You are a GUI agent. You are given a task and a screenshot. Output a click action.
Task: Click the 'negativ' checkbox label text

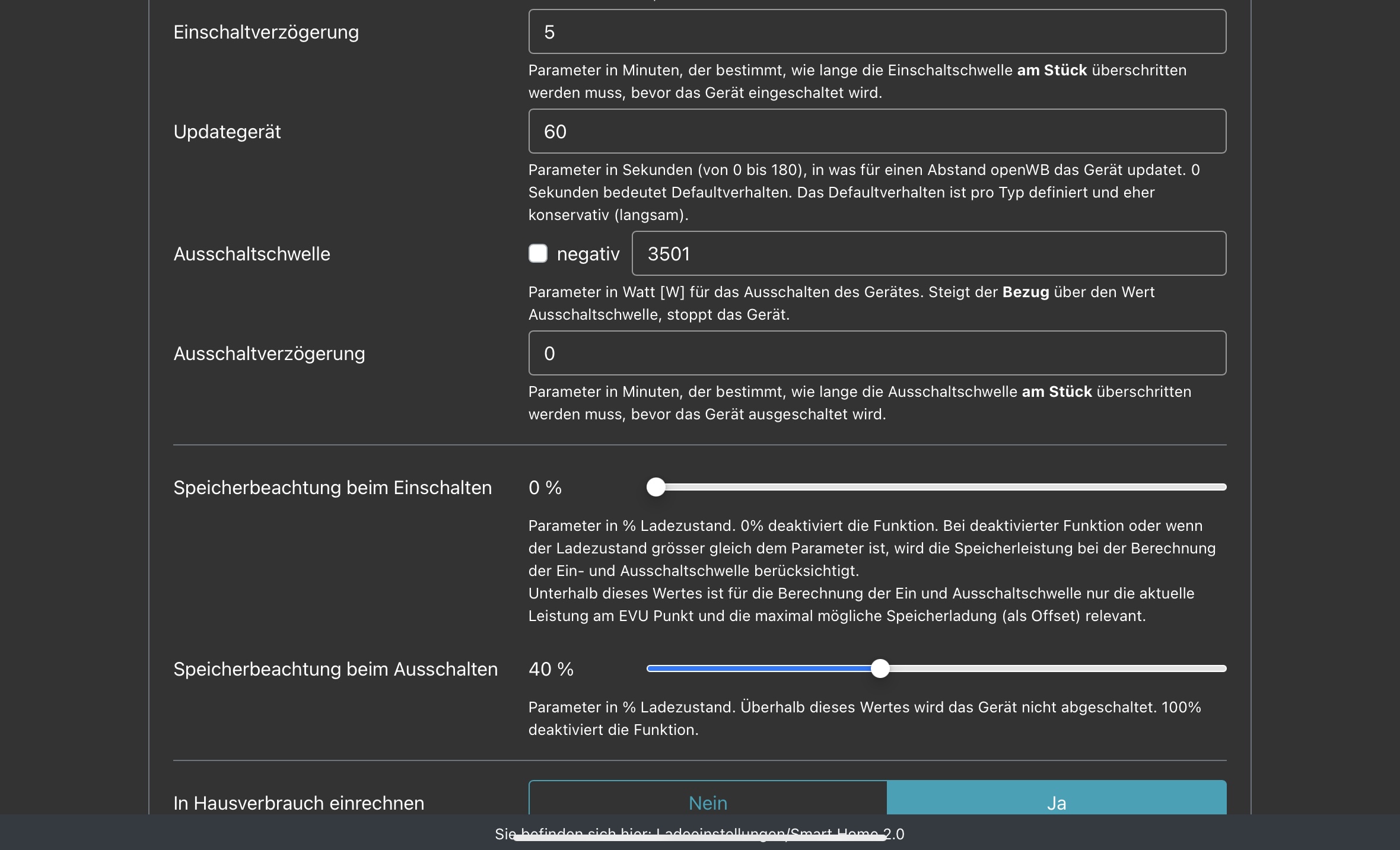point(588,254)
